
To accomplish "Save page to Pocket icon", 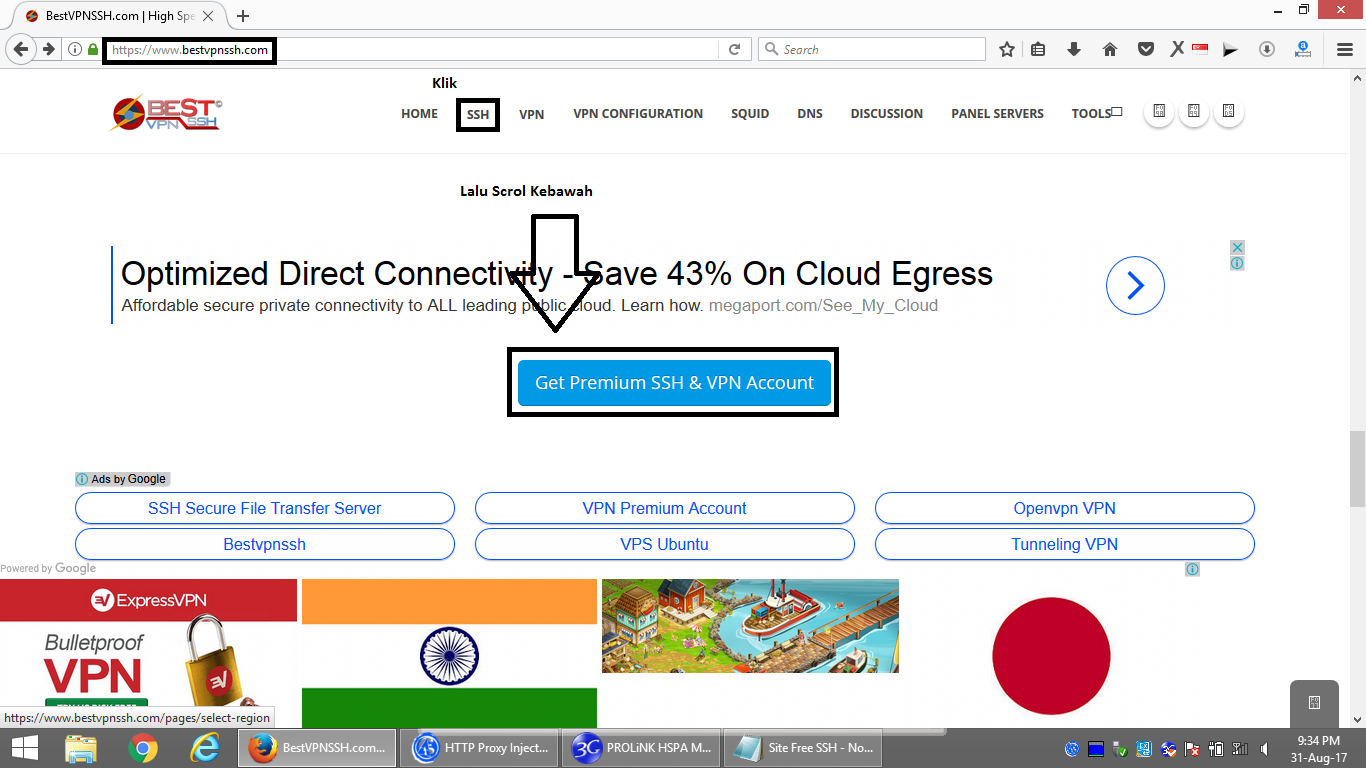I will click(x=1147, y=49).
